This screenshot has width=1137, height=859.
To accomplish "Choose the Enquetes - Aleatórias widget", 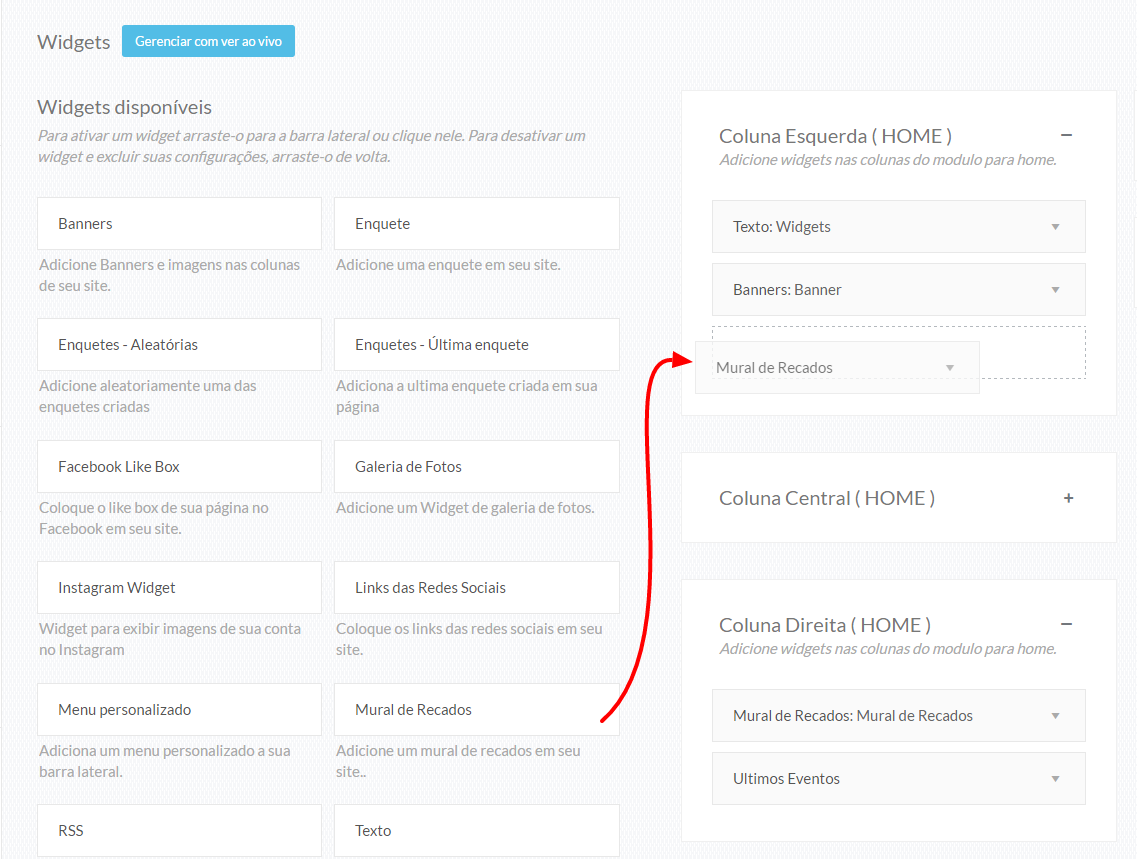I will coord(179,344).
